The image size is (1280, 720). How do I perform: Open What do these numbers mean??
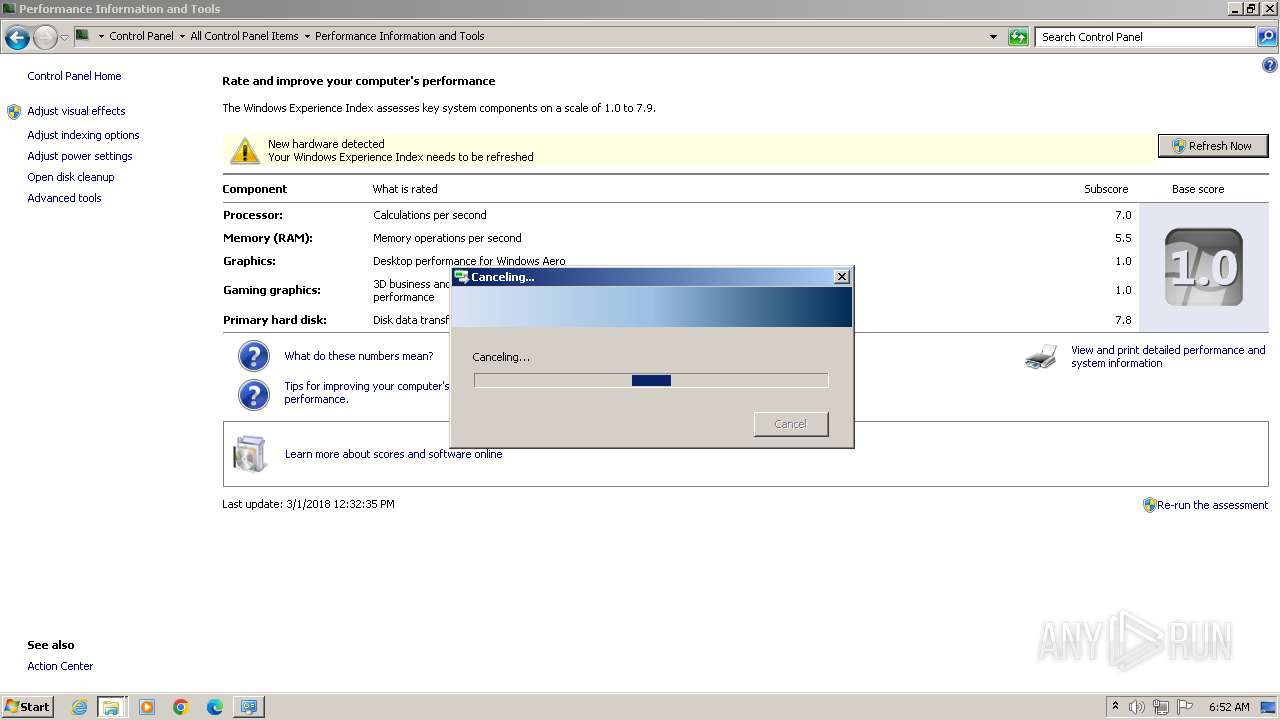(359, 356)
